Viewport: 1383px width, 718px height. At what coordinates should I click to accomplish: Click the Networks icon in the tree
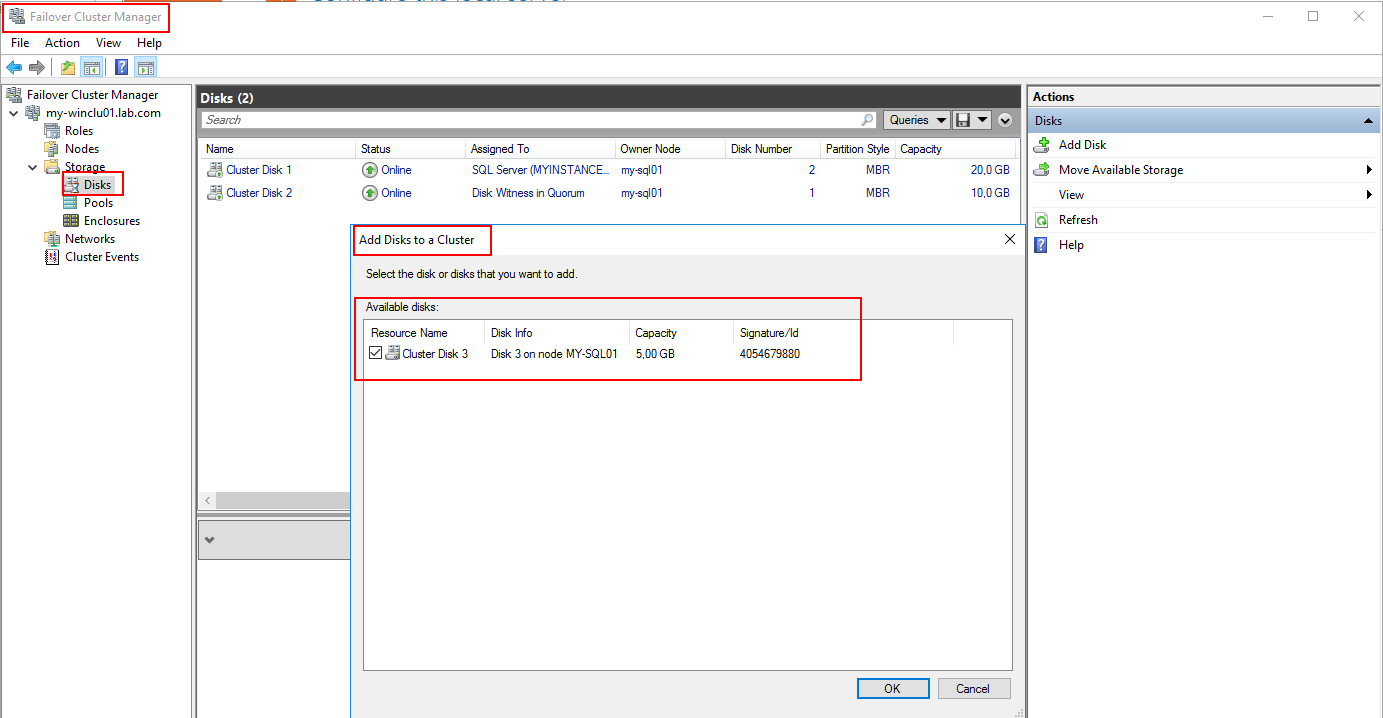[52, 239]
